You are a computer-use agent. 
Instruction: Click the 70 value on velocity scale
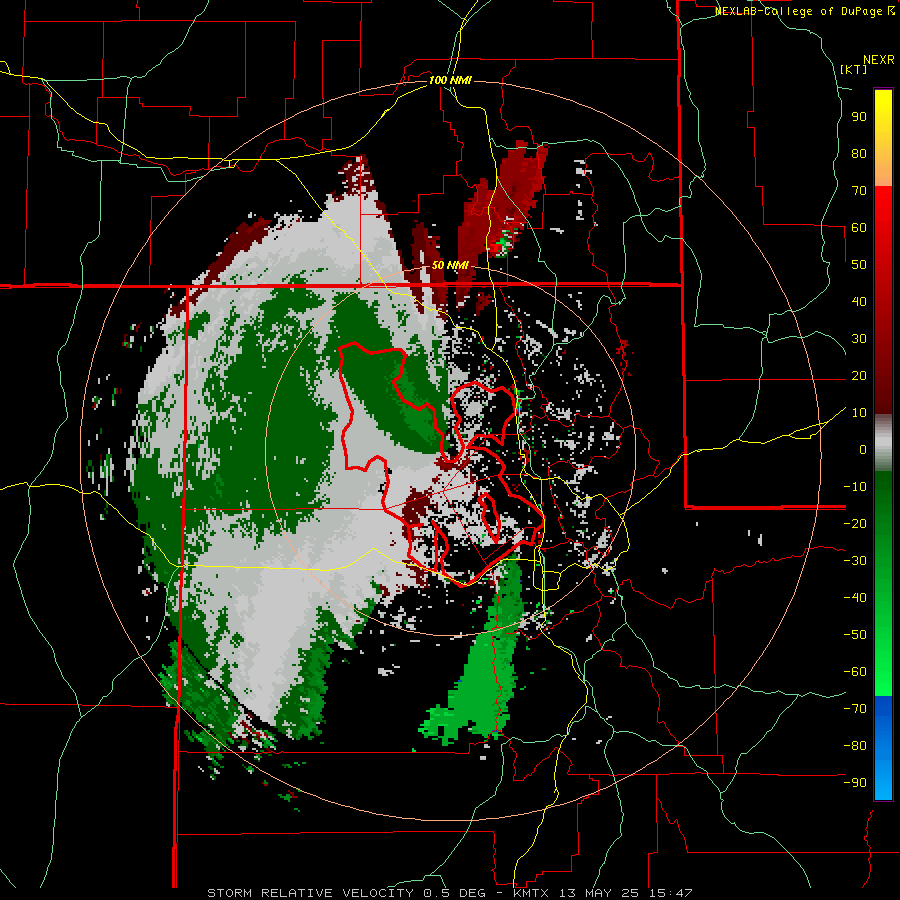[x=859, y=191]
